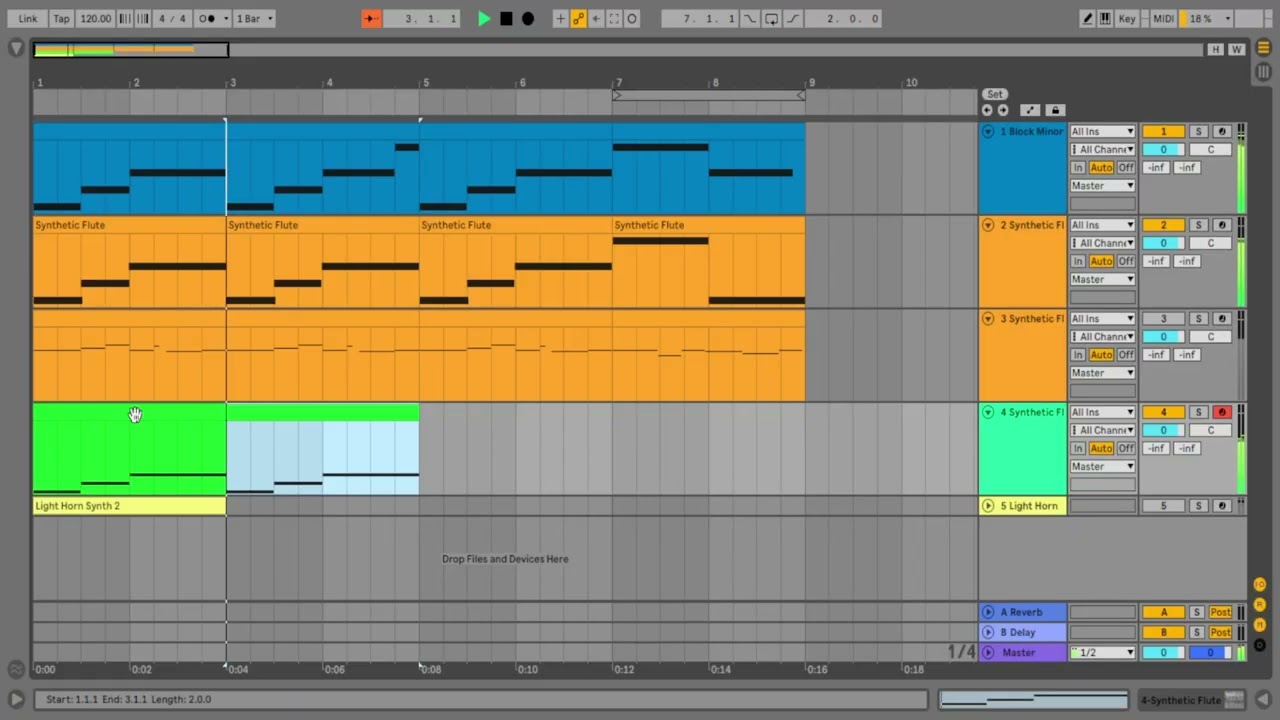Fold the 1 Block Minor track
The height and width of the screenshot is (720, 1280).
(988, 131)
